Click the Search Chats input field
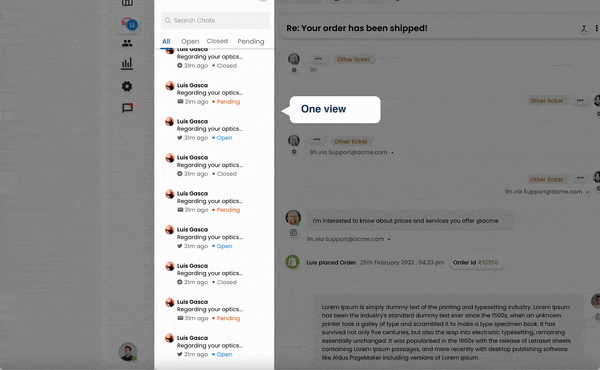Screen dimensions: 600x370 coord(215,20)
